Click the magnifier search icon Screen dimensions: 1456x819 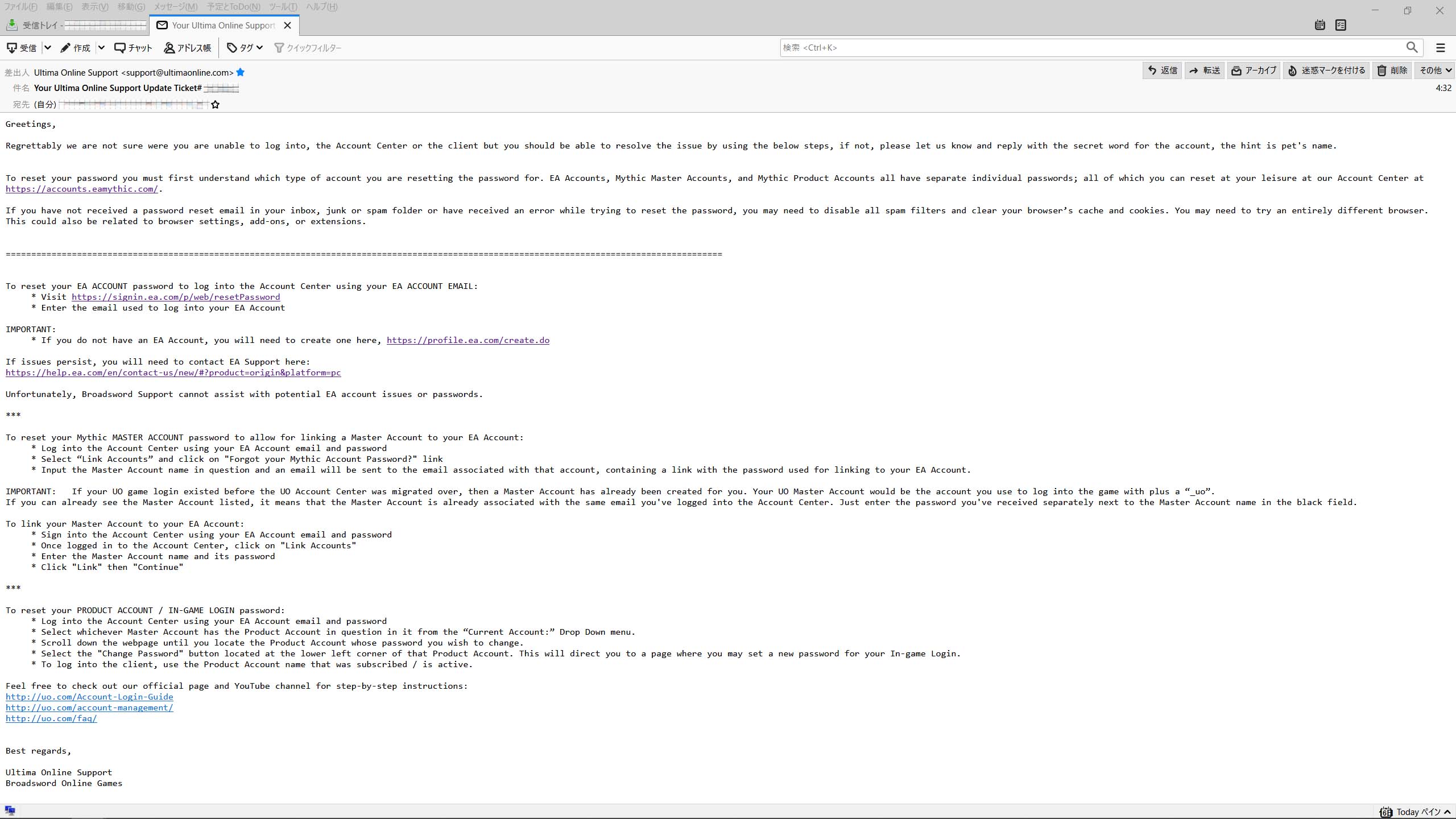click(1412, 47)
